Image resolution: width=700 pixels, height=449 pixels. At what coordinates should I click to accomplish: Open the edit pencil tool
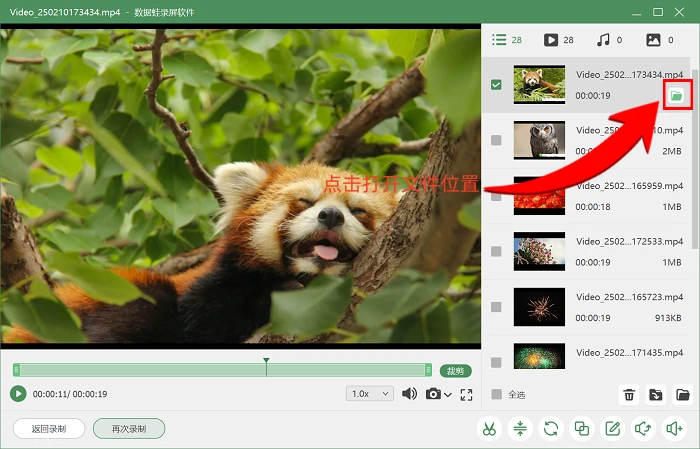tap(612, 429)
